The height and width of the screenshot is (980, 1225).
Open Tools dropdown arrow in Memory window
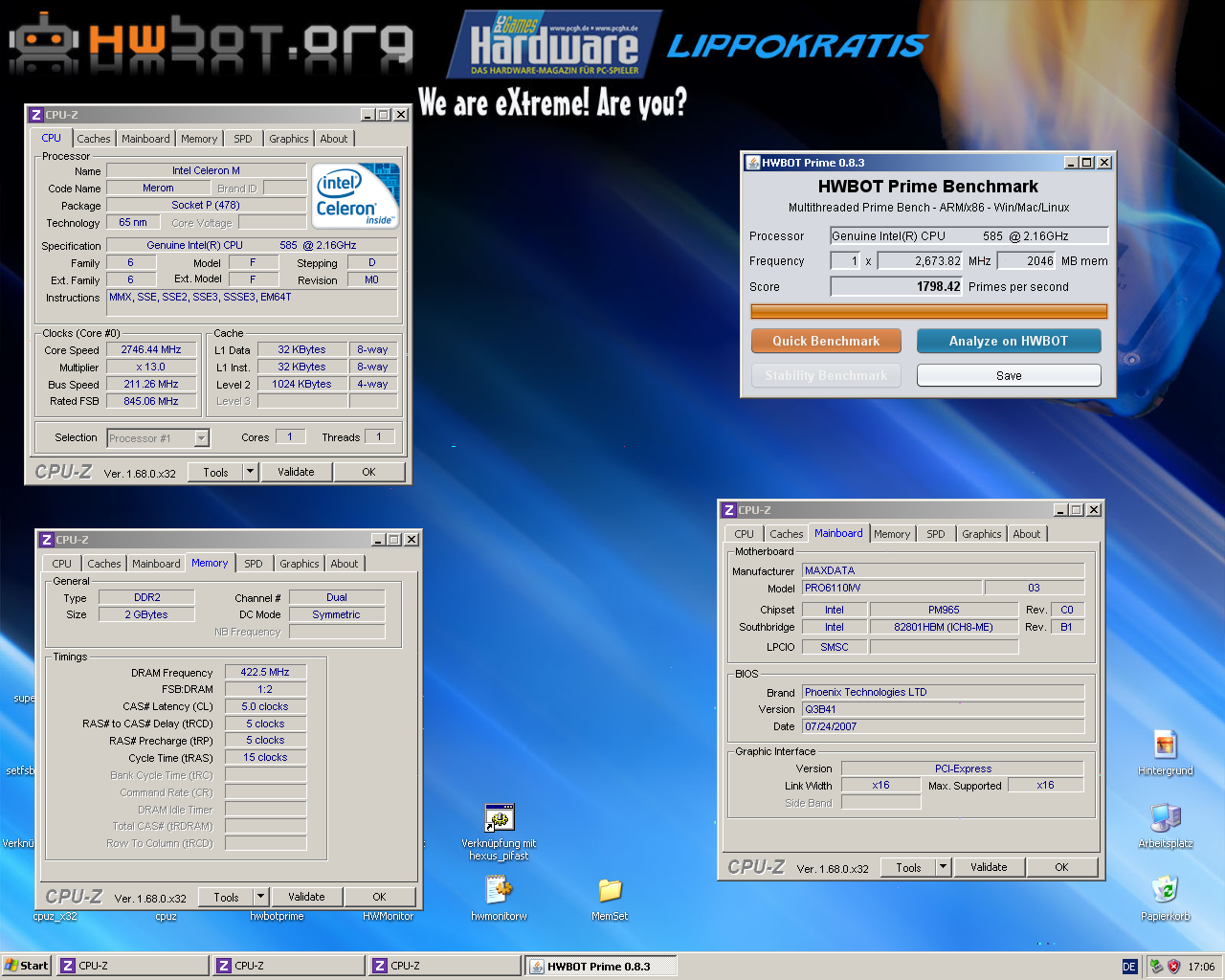click(x=261, y=897)
